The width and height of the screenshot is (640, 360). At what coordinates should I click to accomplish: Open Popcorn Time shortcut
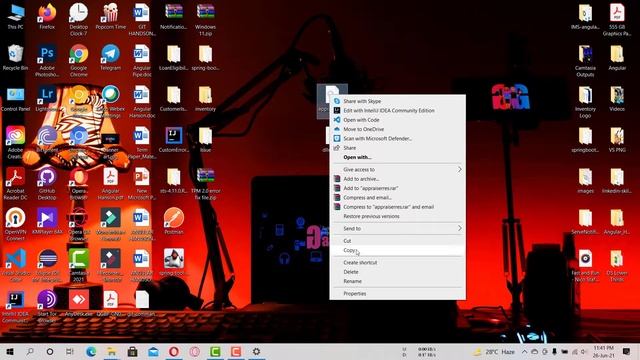111,17
